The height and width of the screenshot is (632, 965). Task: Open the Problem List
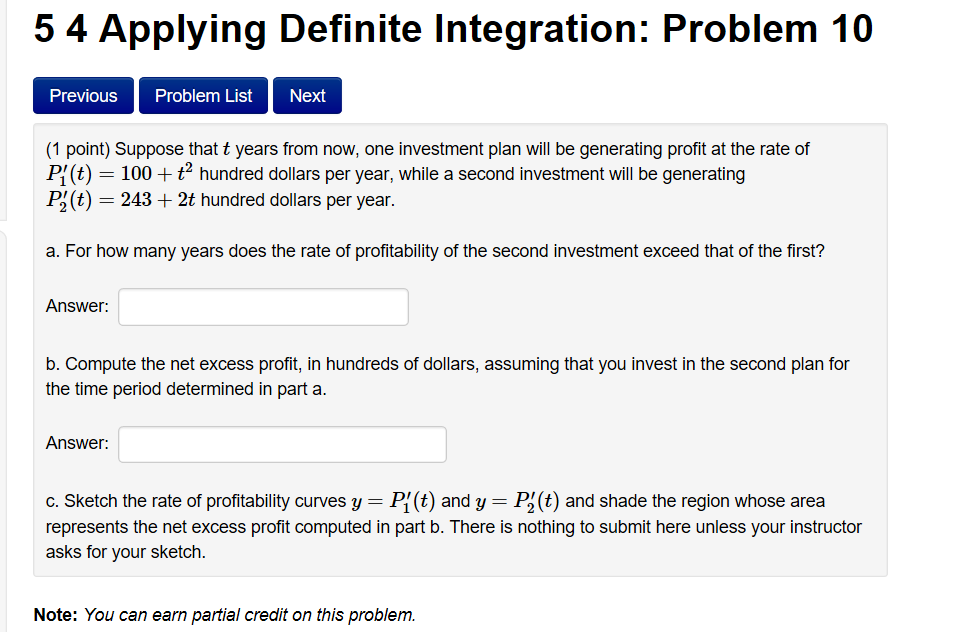pyautogui.click(x=202, y=95)
